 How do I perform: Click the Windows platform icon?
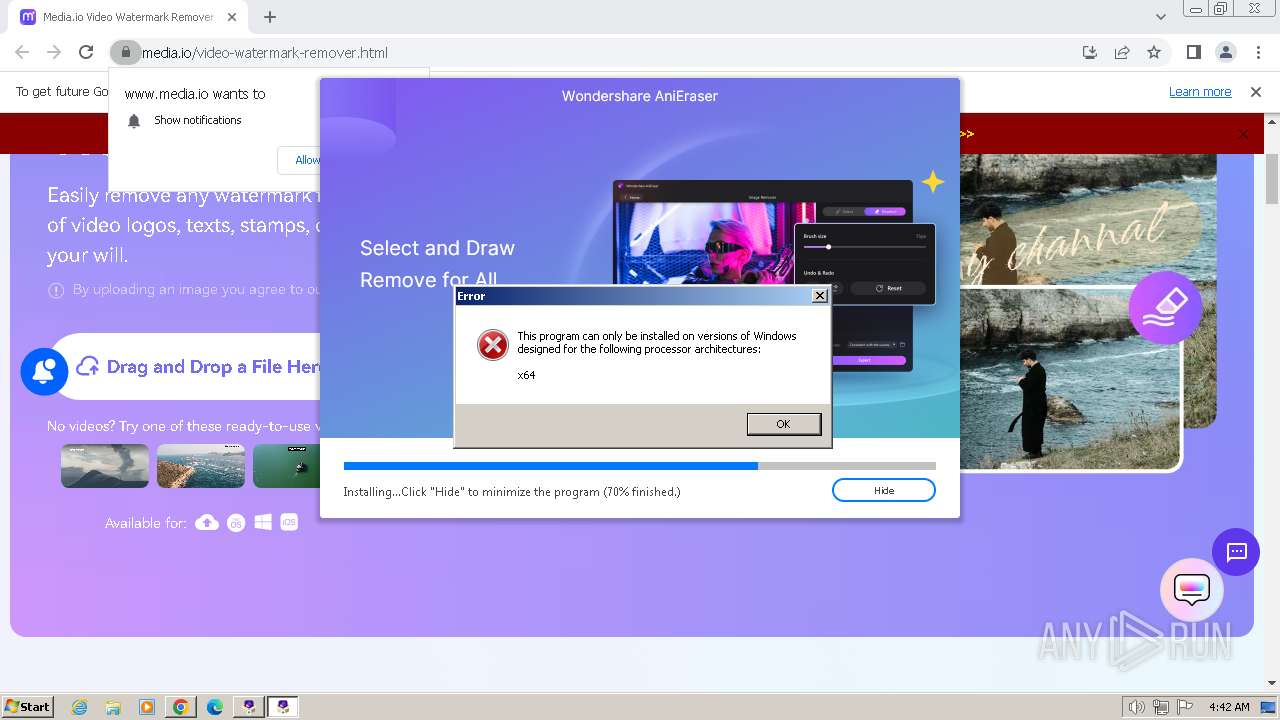point(263,522)
